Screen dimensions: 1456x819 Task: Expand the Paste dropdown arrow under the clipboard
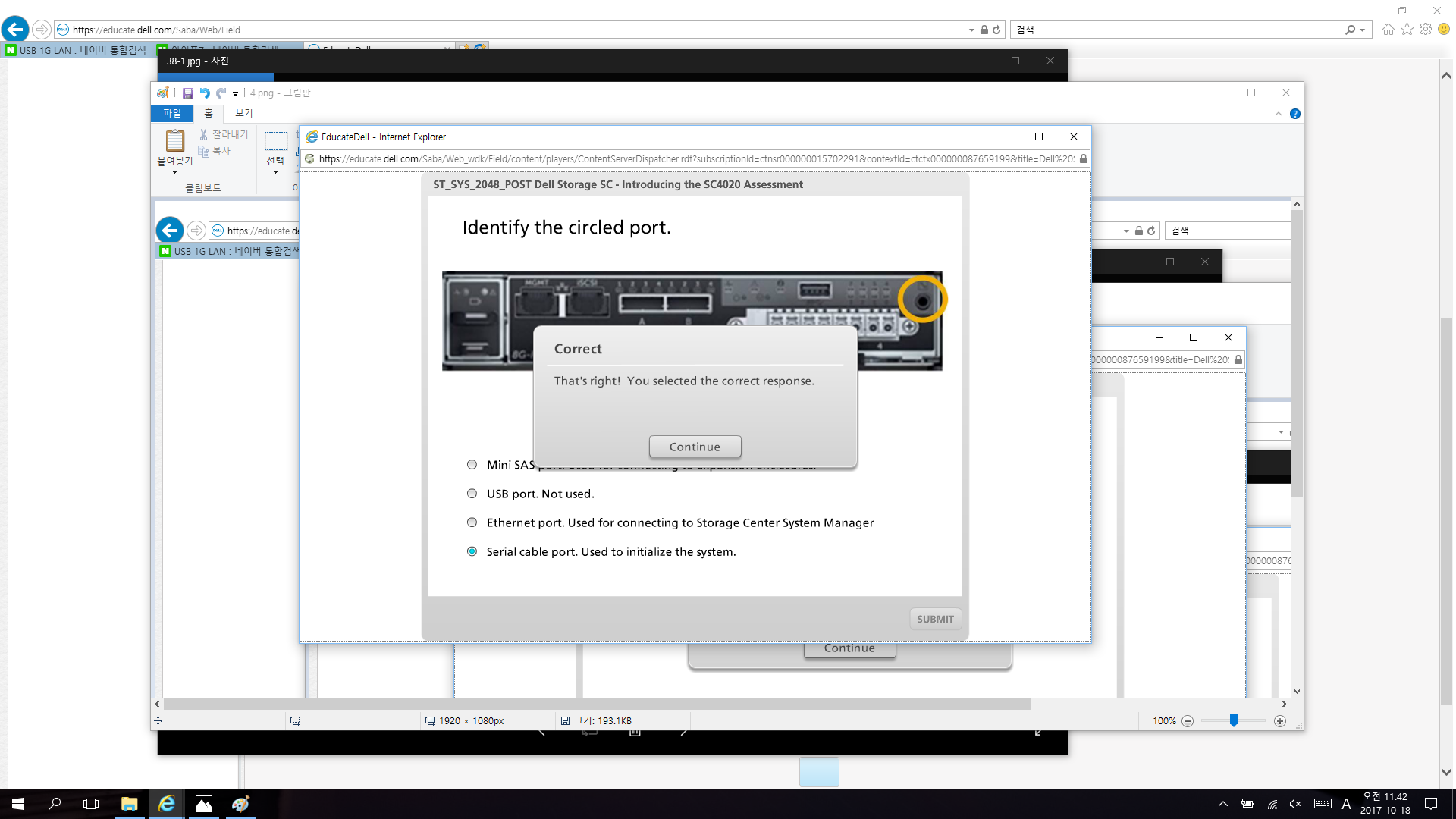point(175,173)
